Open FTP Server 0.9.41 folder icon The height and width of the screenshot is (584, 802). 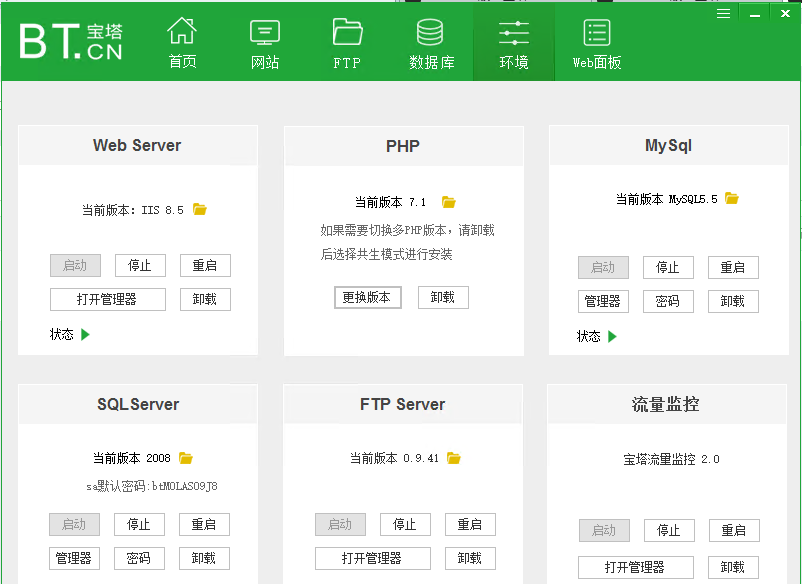click(x=453, y=458)
